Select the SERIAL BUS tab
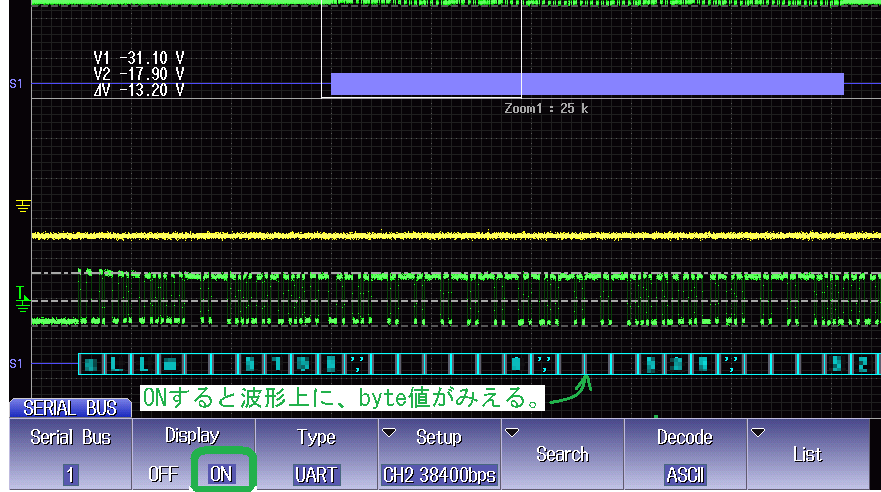 coord(70,408)
